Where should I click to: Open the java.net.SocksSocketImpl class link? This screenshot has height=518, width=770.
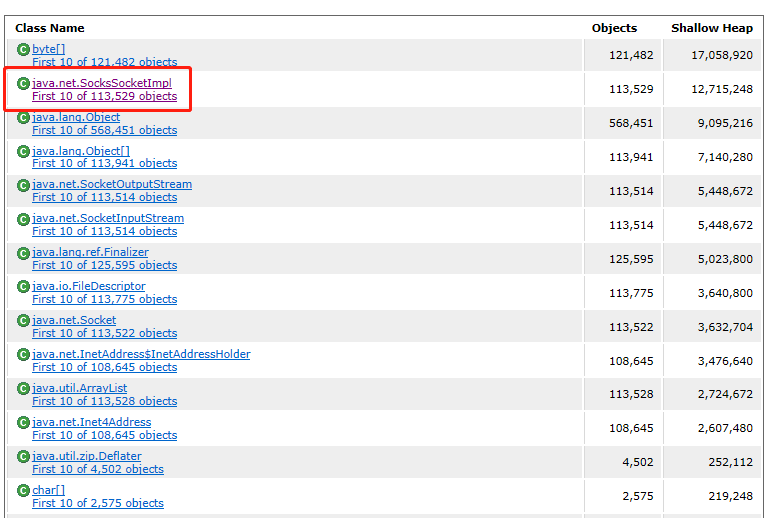point(101,83)
